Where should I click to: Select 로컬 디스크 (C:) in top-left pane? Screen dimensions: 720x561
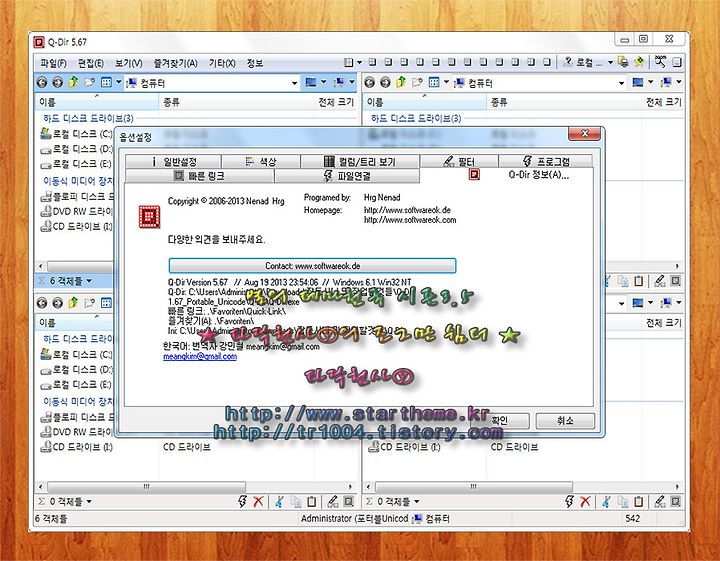(76, 134)
